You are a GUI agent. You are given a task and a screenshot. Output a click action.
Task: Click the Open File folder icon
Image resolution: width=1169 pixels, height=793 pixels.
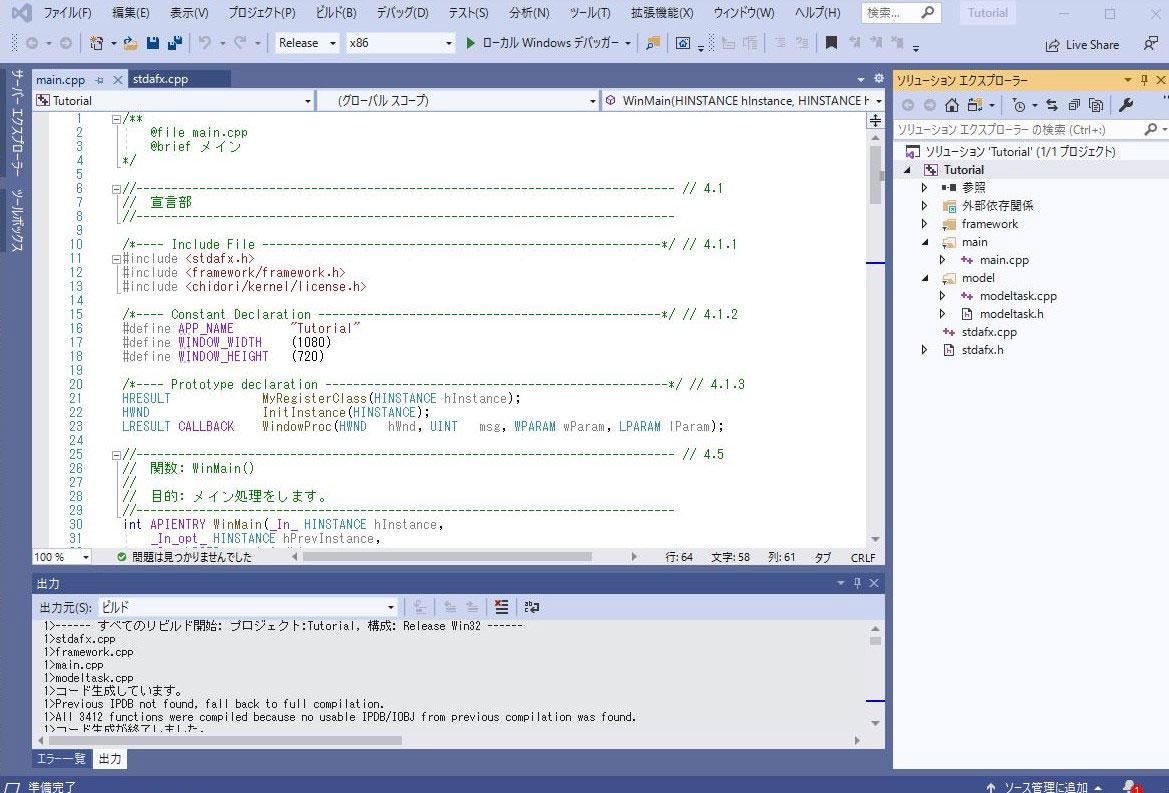click(x=130, y=43)
